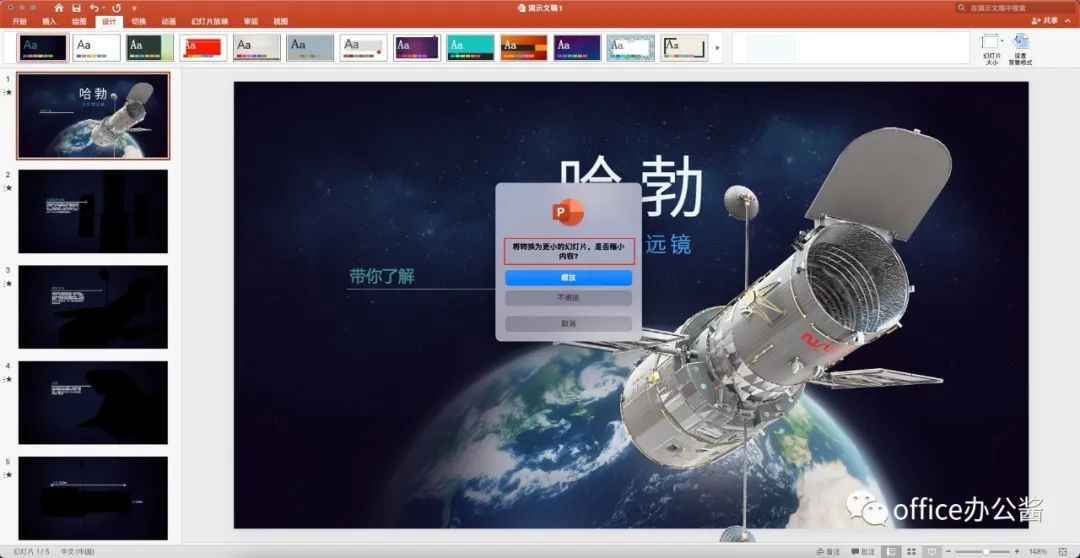This screenshot has width=1080, height=558.
Task: Apply the orange and black theme
Action: click(x=524, y=48)
